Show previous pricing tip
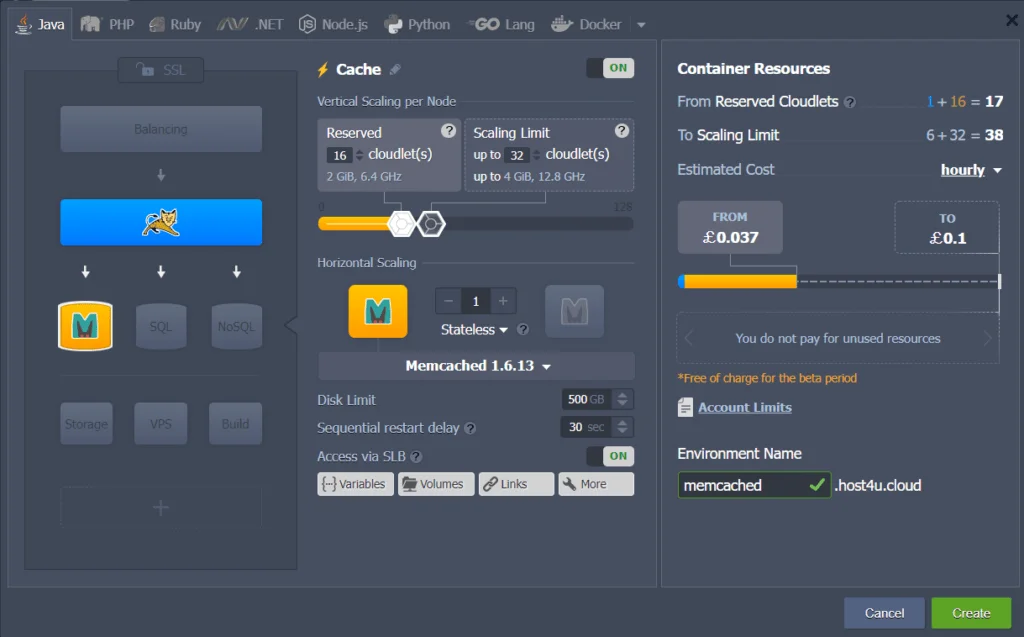 point(688,338)
